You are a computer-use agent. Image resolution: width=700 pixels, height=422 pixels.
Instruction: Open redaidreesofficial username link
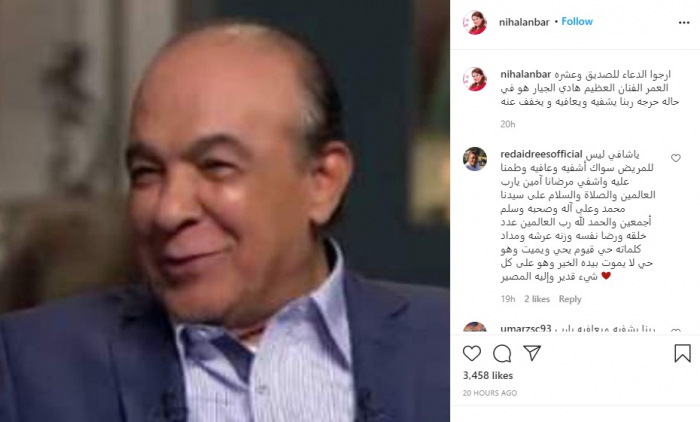click(x=541, y=154)
